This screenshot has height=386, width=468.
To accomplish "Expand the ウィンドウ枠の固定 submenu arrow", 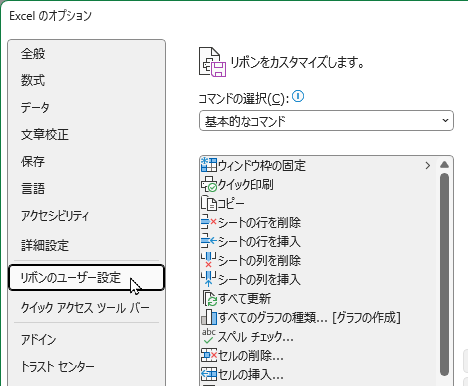I will pos(428,165).
